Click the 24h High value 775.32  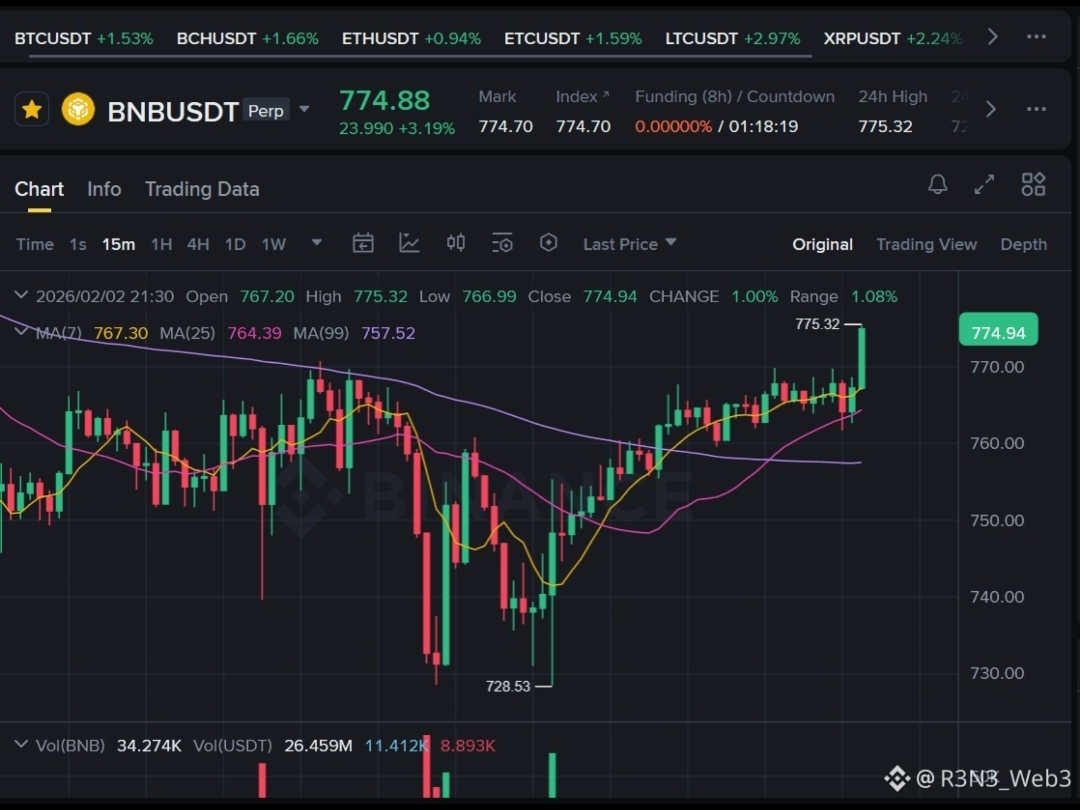(x=885, y=127)
